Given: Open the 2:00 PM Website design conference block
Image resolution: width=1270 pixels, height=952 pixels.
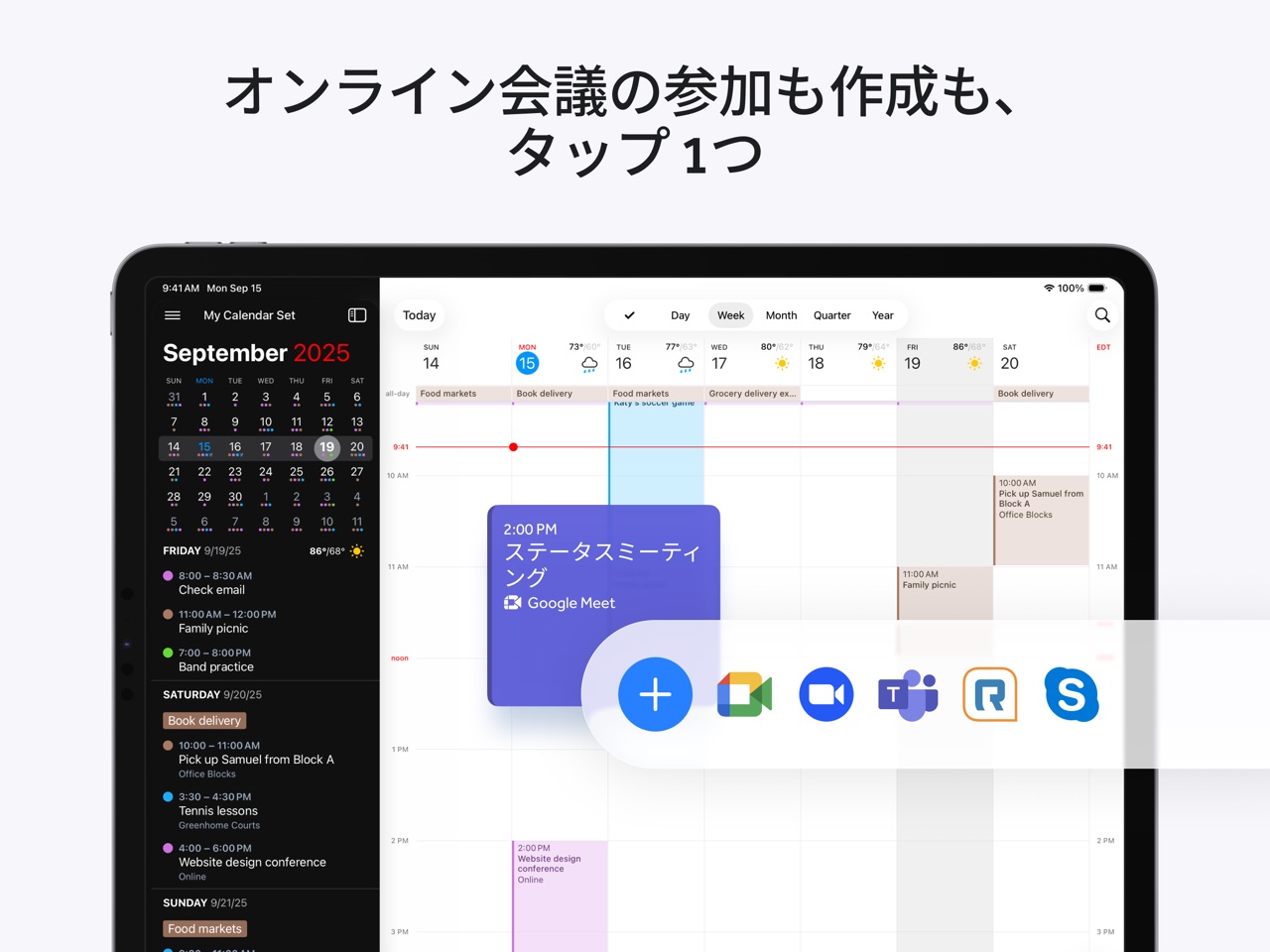Looking at the screenshot, I should point(560,896).
